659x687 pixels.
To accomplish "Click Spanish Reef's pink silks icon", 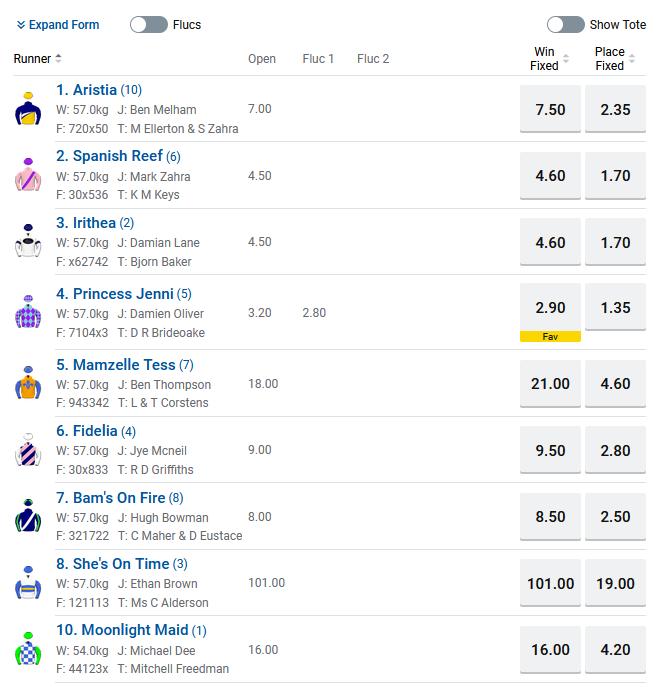I will pyautogui.click(x=27, y=175).
